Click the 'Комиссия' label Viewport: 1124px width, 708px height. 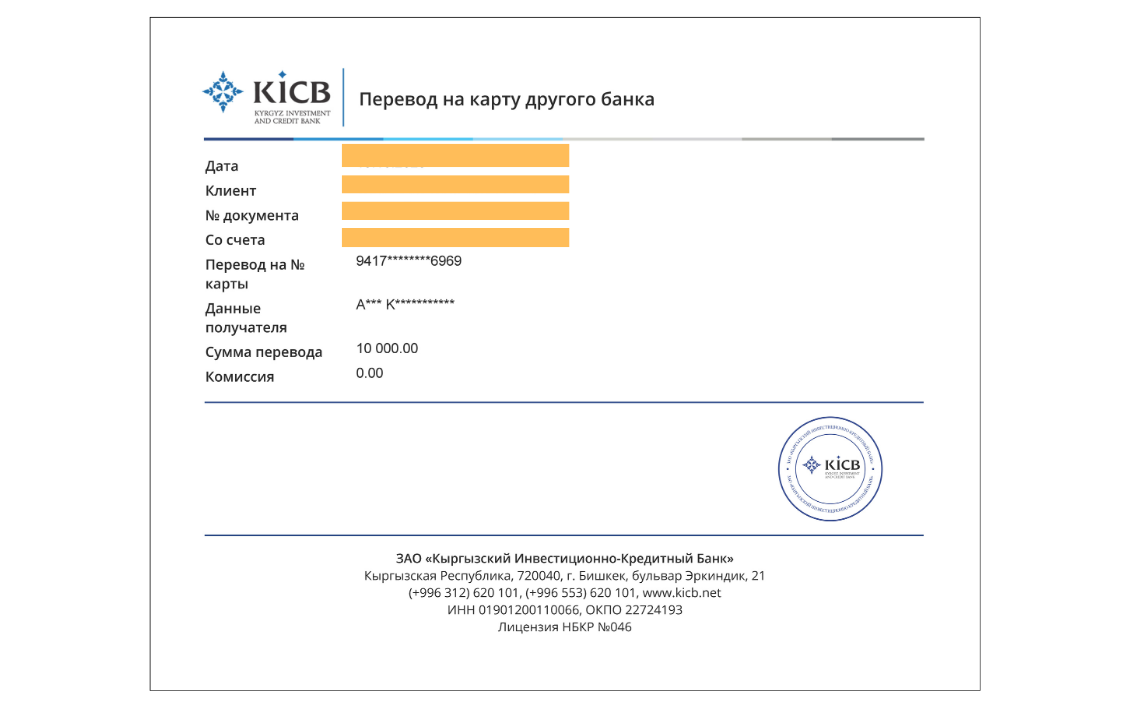coord(239,377)
